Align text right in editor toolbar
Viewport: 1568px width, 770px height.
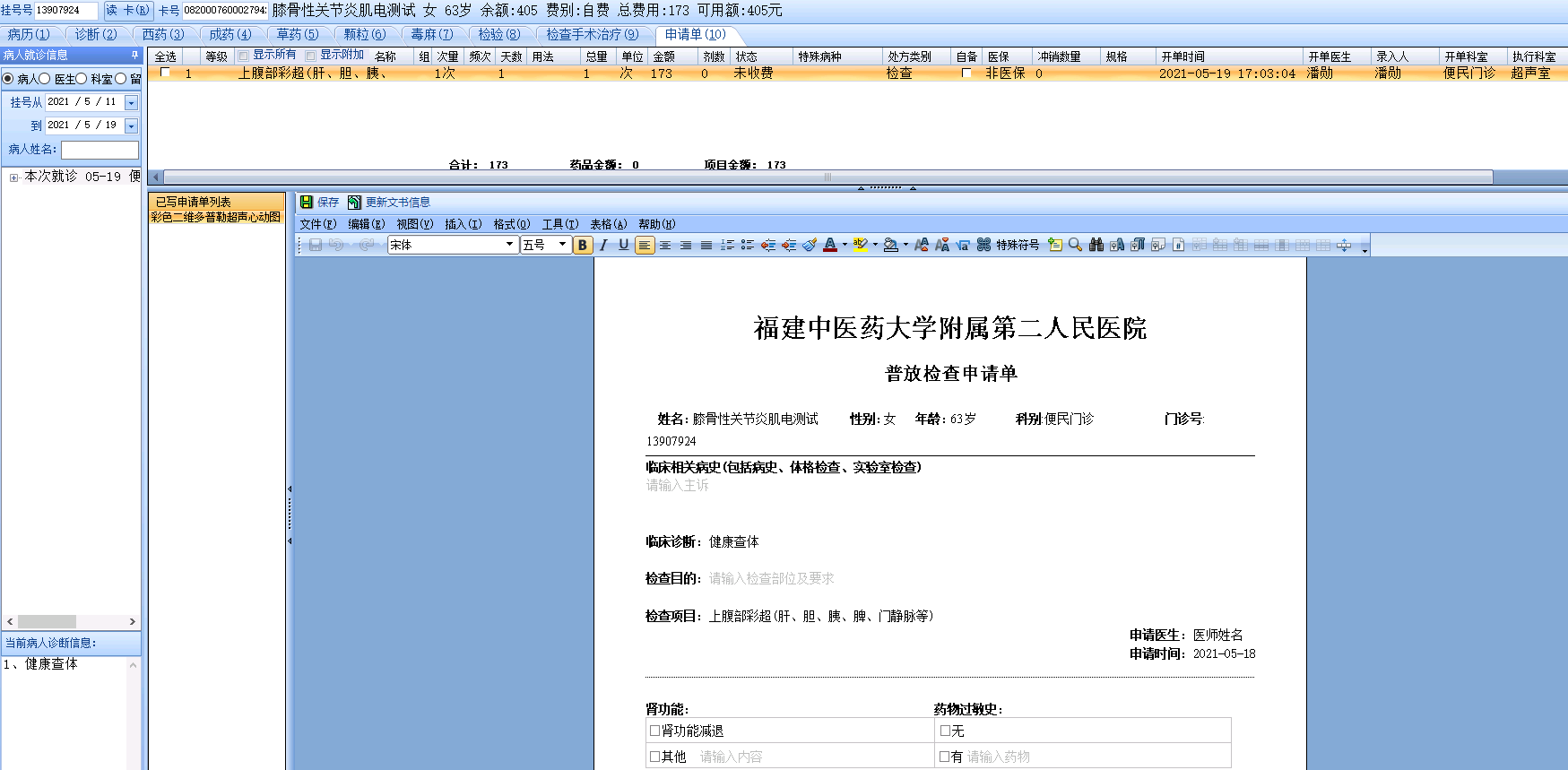(x=686, y=245)
